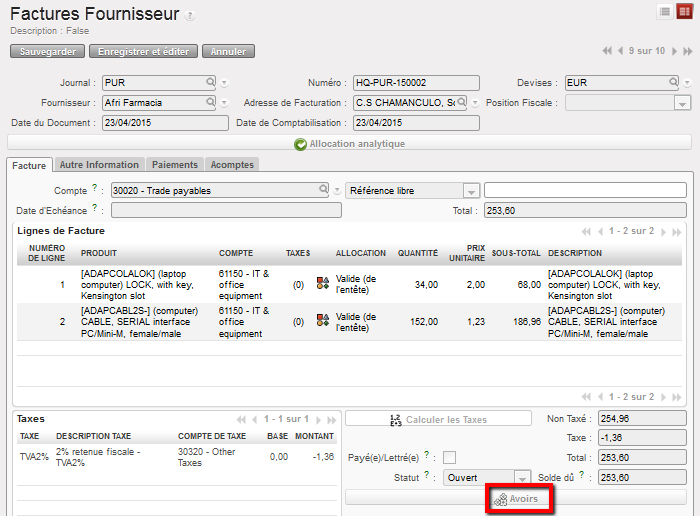The height and width of the screenshot is (516, 700).
Task: Open the Position Fiscale dropdown
Action: pyautogui.click(x=681, y=103)
